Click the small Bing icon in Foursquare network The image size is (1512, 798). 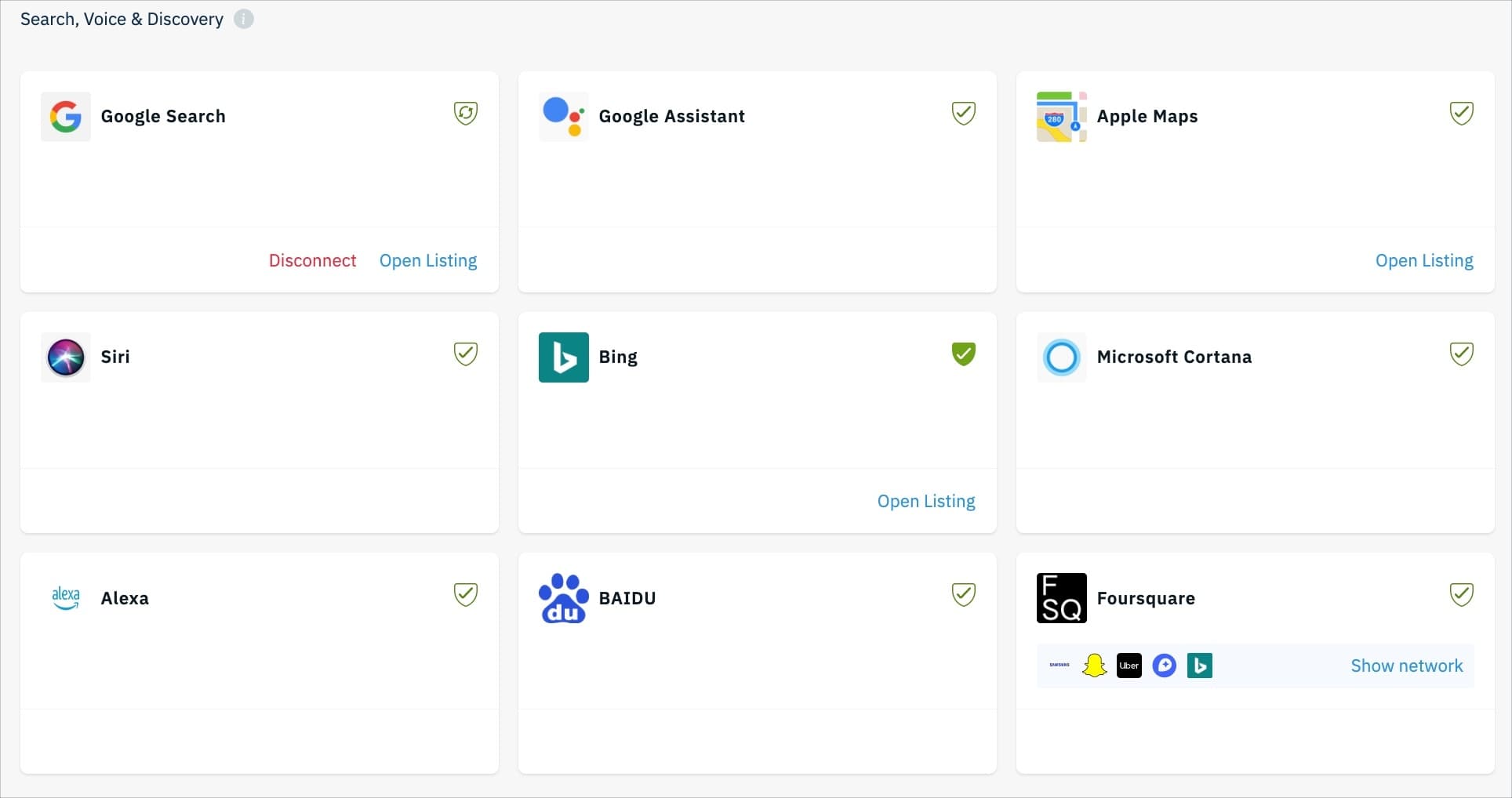coord(1200,666)
